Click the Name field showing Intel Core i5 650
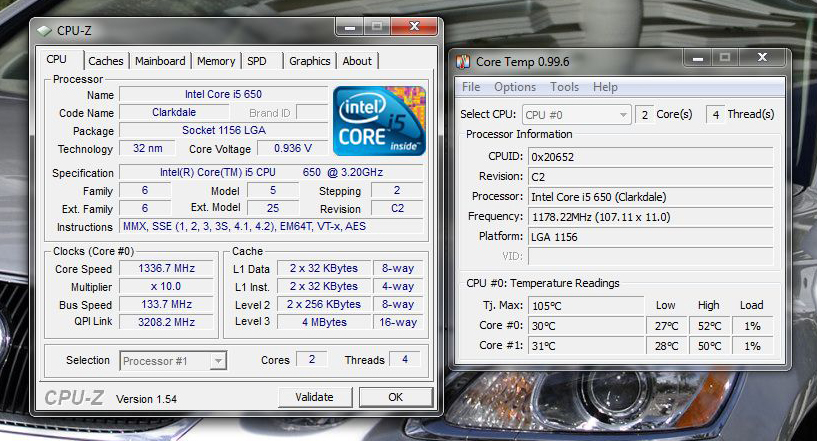817x441 pixels. [224, 94]
